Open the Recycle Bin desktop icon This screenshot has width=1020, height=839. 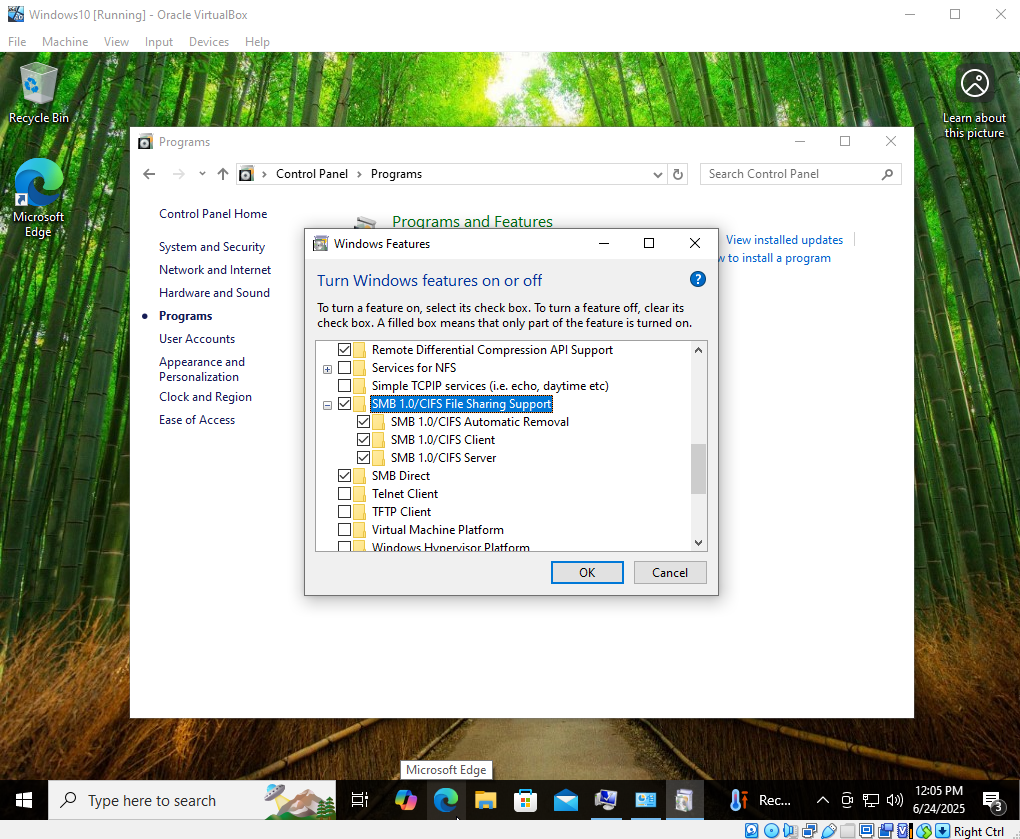[38, 94]
